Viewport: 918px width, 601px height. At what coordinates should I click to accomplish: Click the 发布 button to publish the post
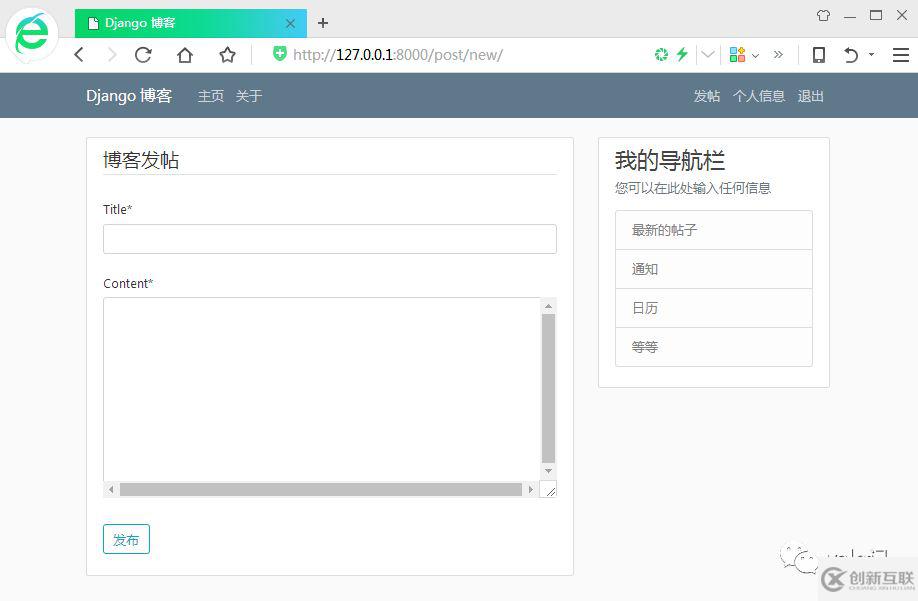coord(126,539)
